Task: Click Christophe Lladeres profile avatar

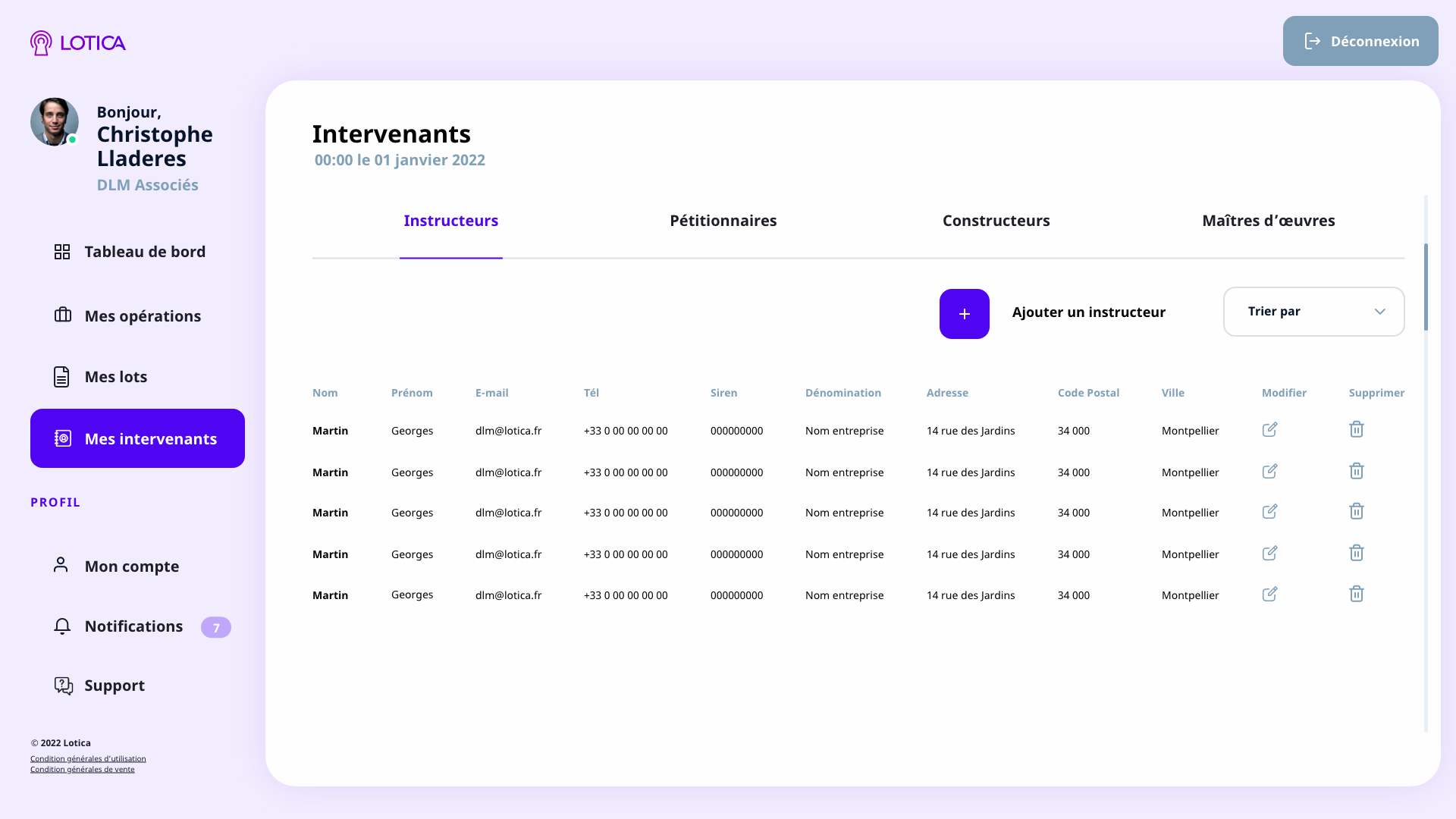Action: 55,121
